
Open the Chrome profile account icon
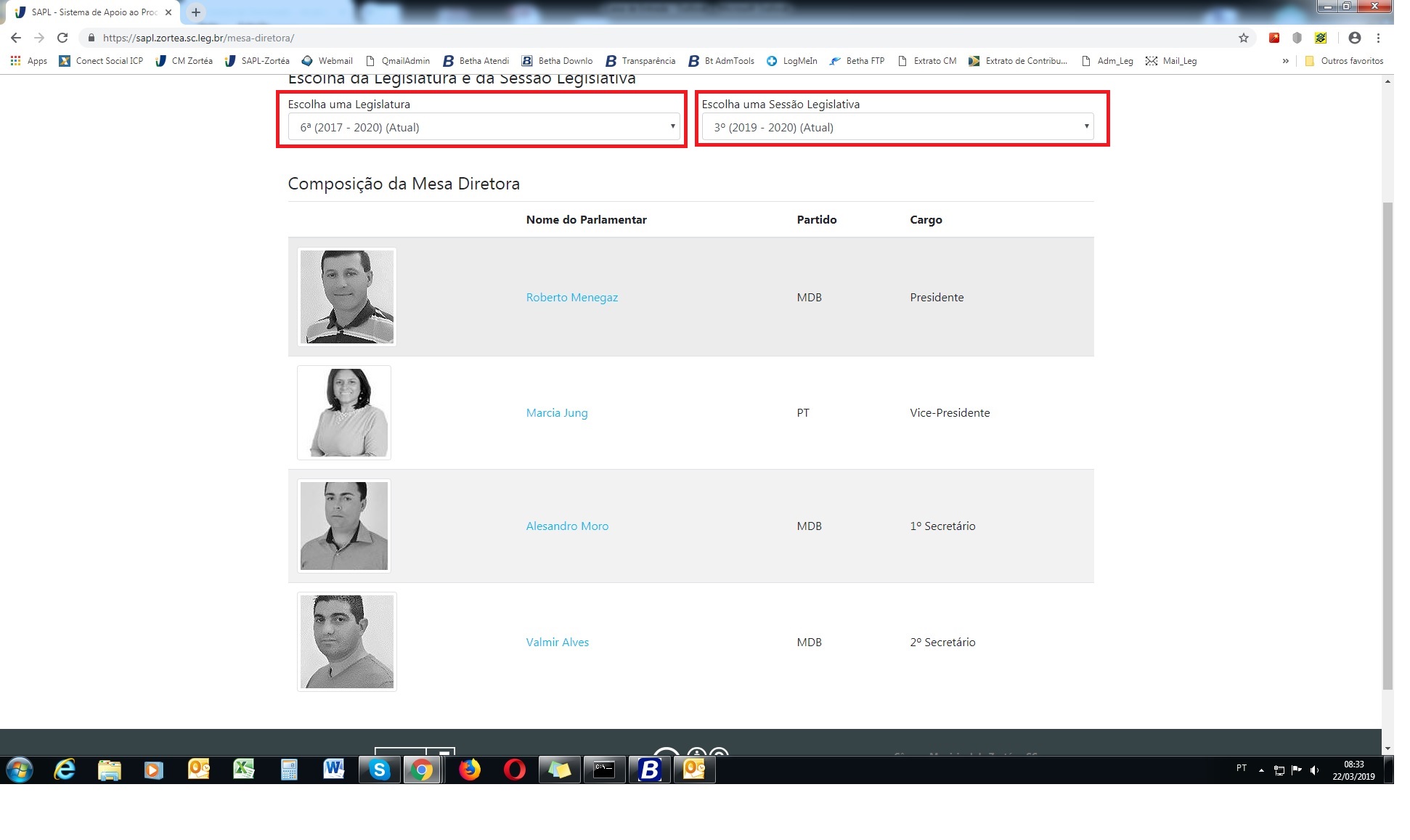click(x=1354, y=38)
